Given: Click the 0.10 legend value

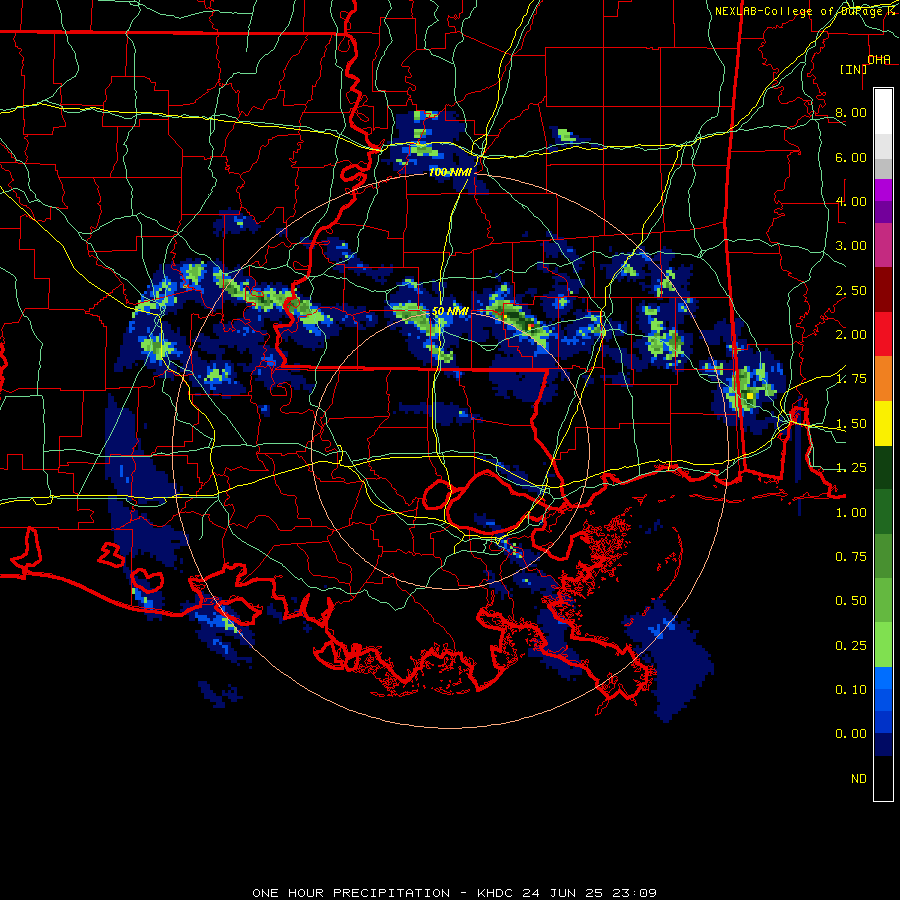Looking at the screenshot, I should (x=851, y=690).
